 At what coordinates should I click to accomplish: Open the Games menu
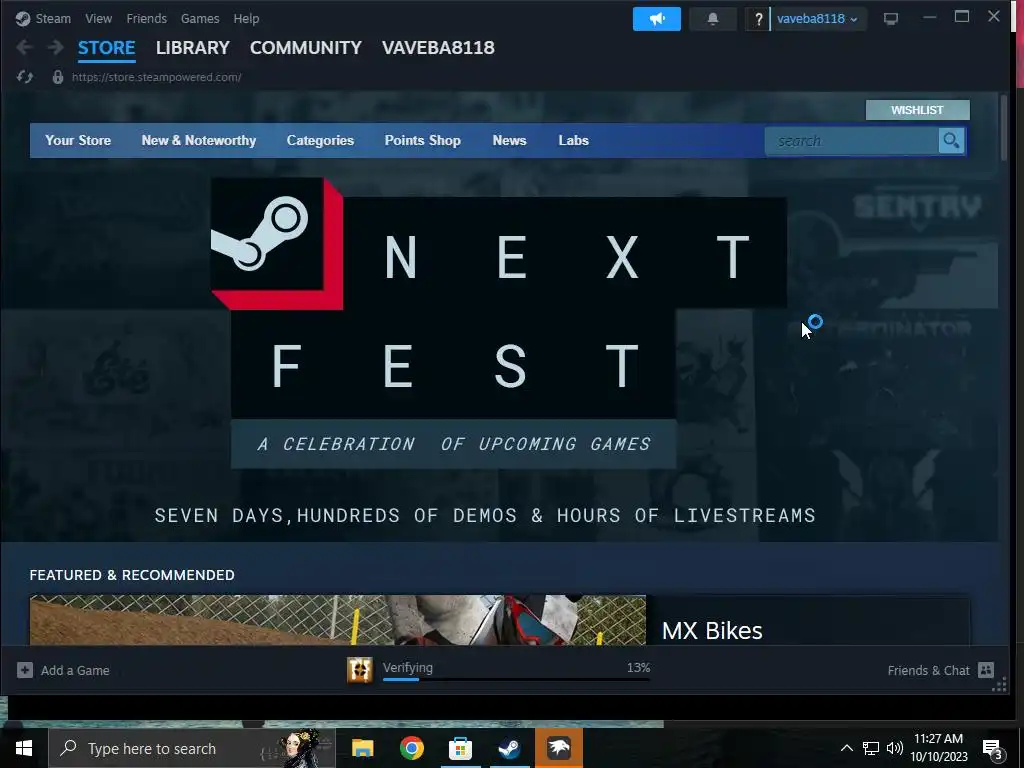(x=200, y=18)
